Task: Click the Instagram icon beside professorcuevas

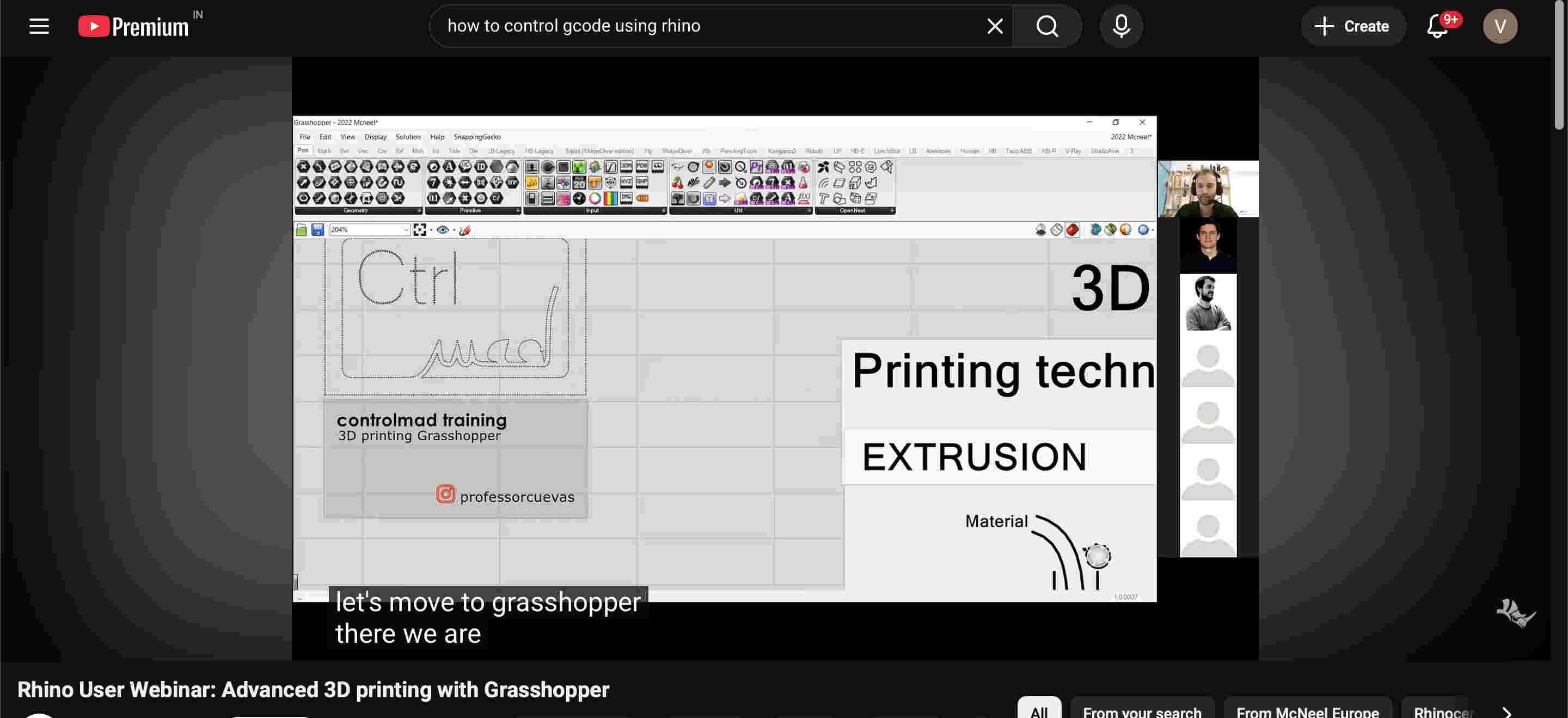Action: 445,494
